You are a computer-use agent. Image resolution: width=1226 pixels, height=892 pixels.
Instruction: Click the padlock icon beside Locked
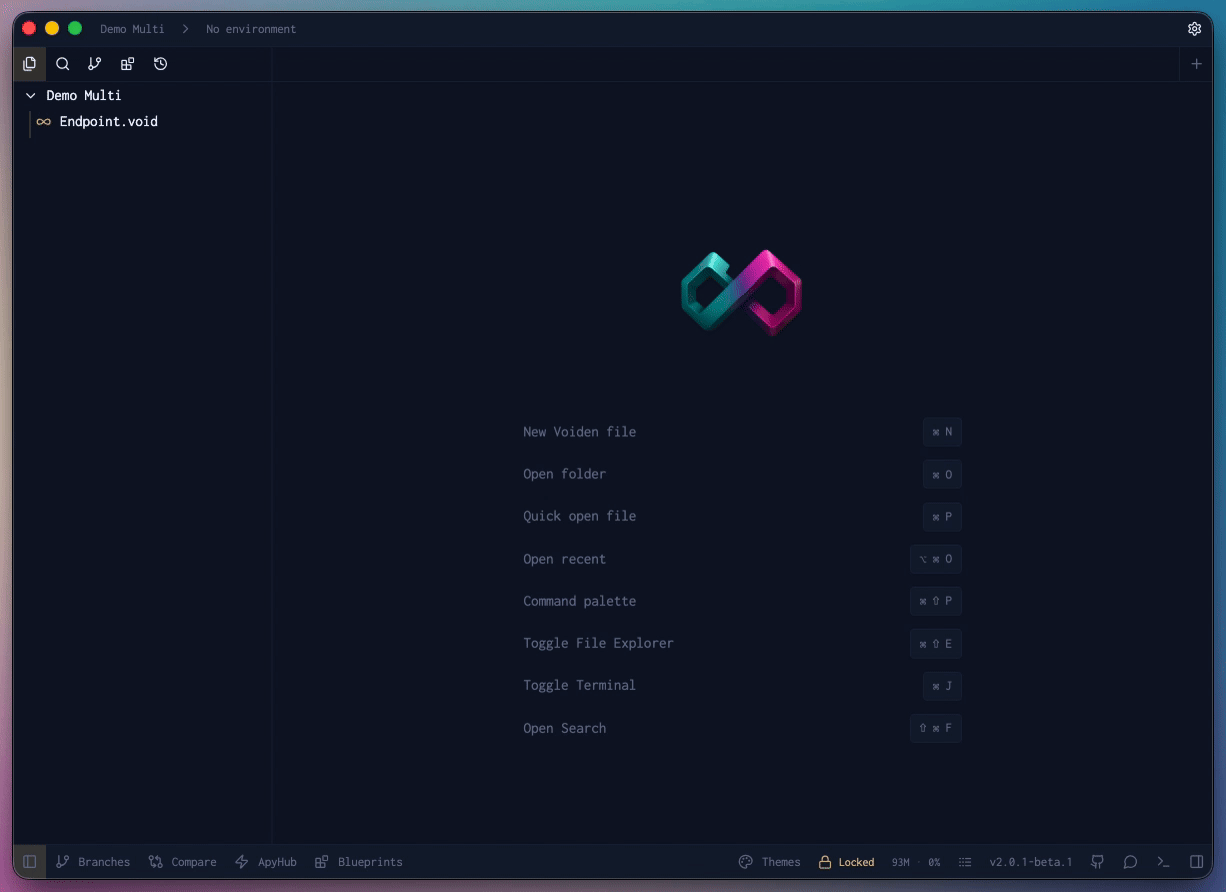point(825,862)
